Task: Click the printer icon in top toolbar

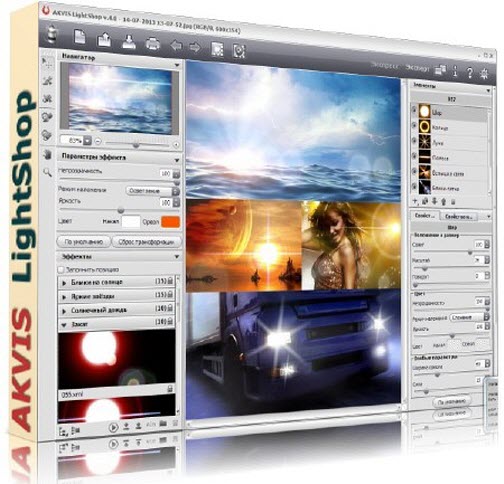Action: [153, 44]
